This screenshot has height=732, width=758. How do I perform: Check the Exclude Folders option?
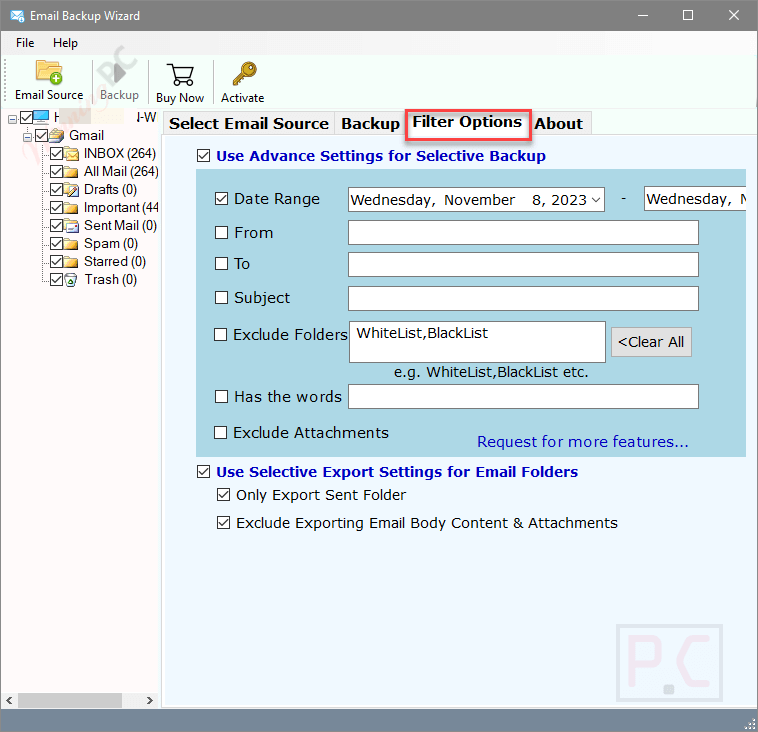tap(220, 335)
